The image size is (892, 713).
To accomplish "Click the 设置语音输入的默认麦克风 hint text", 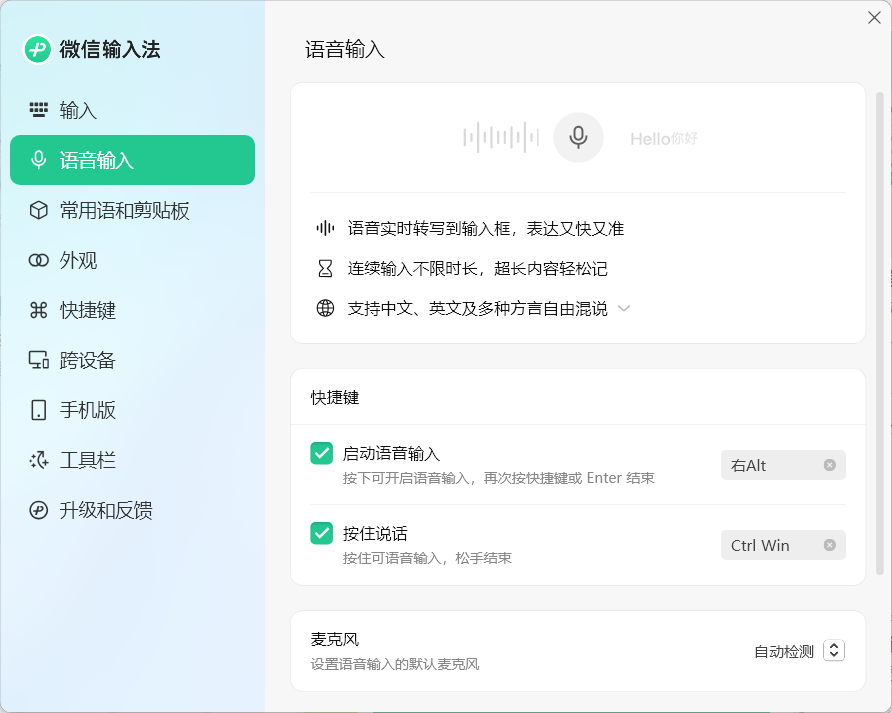I will 395,664.
